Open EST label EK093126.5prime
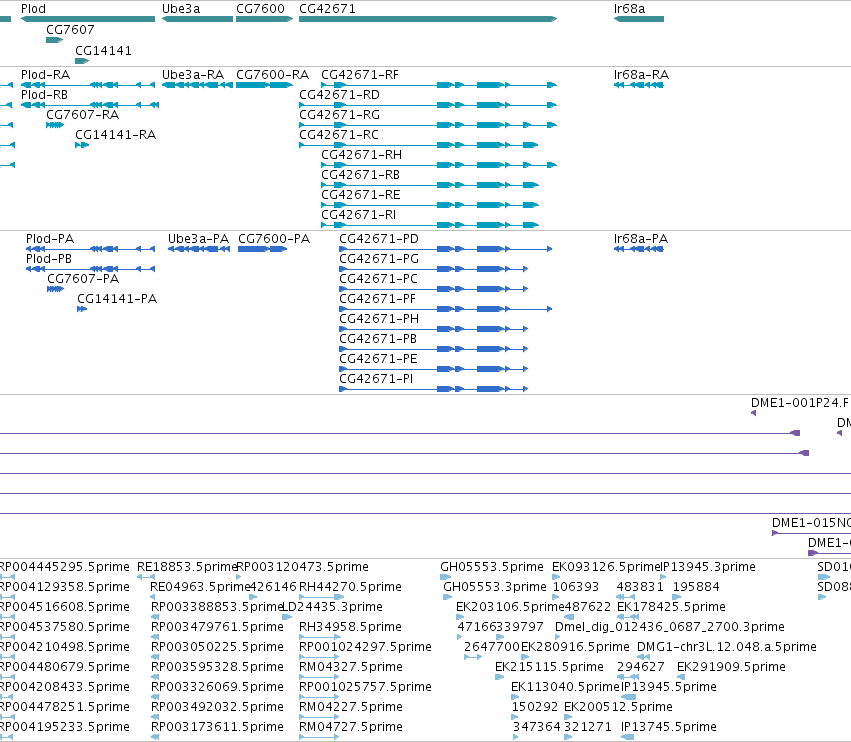Viewport: 851px width, 742px height. [x=607, y=567]
